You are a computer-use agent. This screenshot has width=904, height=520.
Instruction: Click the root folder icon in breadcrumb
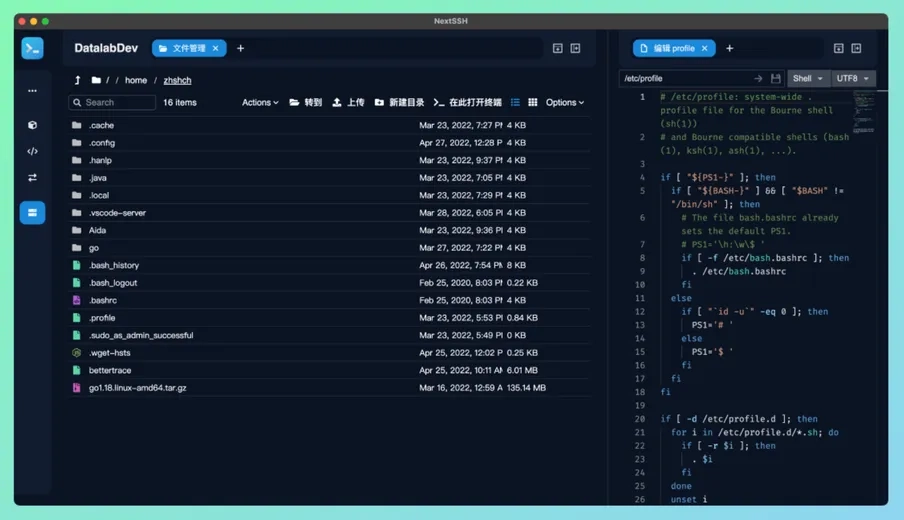tap(96, 80)
